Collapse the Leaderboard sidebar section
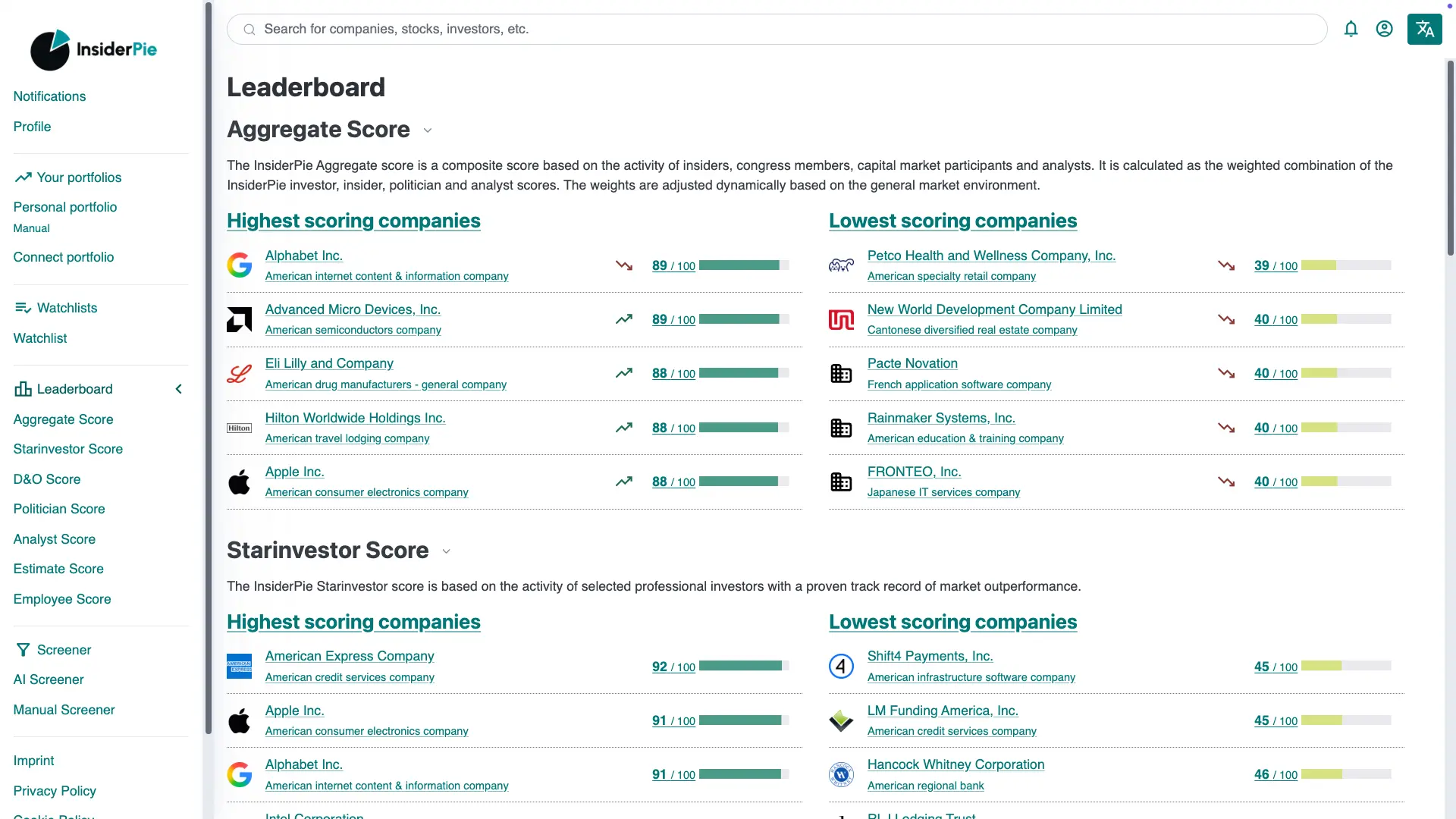 [x=179, y=389]
